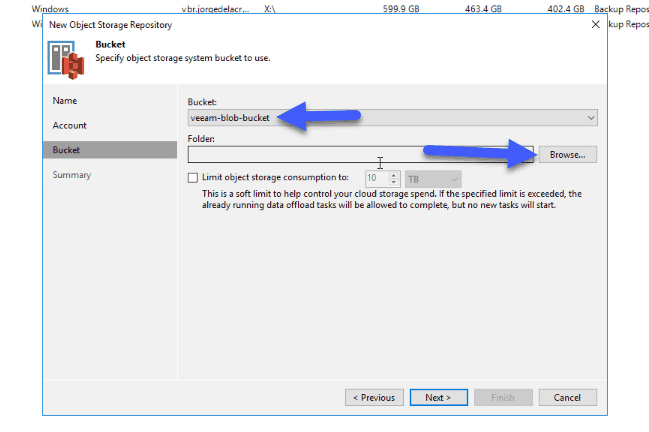Click the 599.9 GB capacity cell in background

[401, 9]
